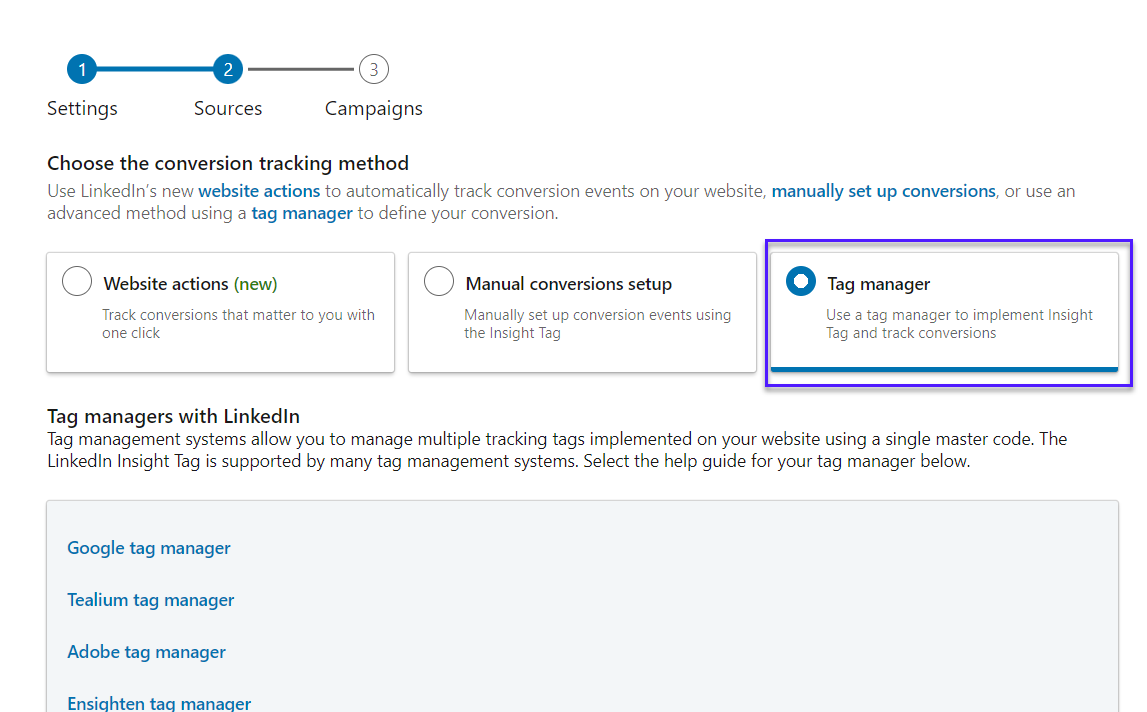Choose the Manual conversions setup radio button
The height and width of the screenshot is (712, 1147).
pyautogui.click(x=439, y=281)
